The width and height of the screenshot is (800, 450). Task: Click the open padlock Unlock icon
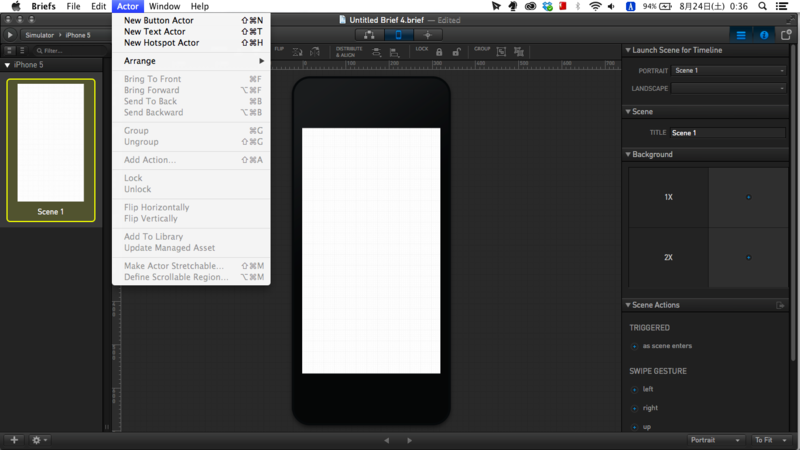tap(457, 52)
